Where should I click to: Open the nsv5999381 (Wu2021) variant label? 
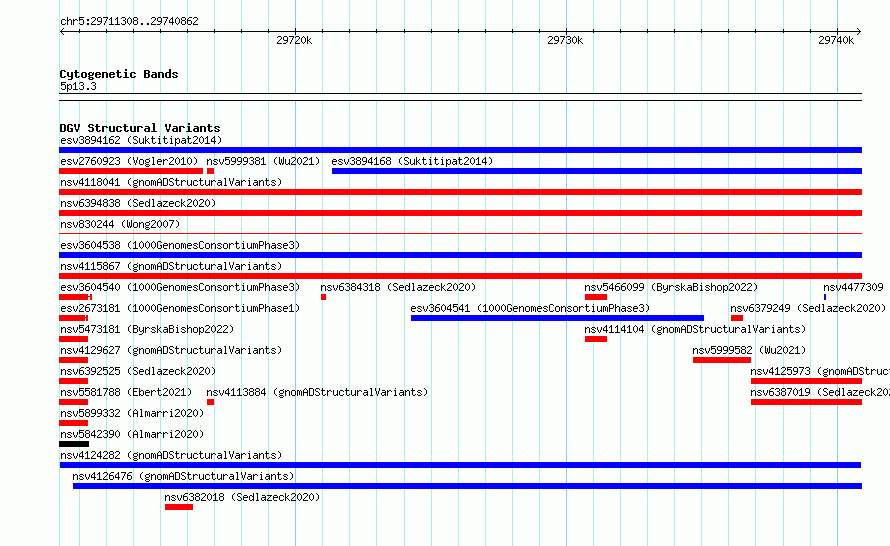pyautogui.click(x=263, y=161)
